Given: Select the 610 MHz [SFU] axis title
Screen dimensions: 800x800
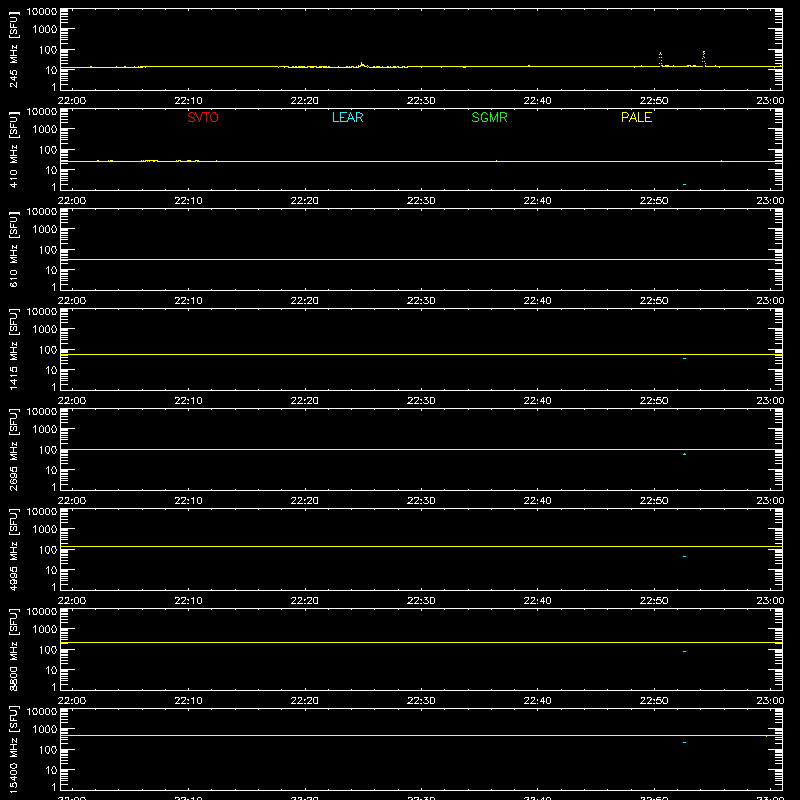Looking at the screenshot, I should coord(14,249).
